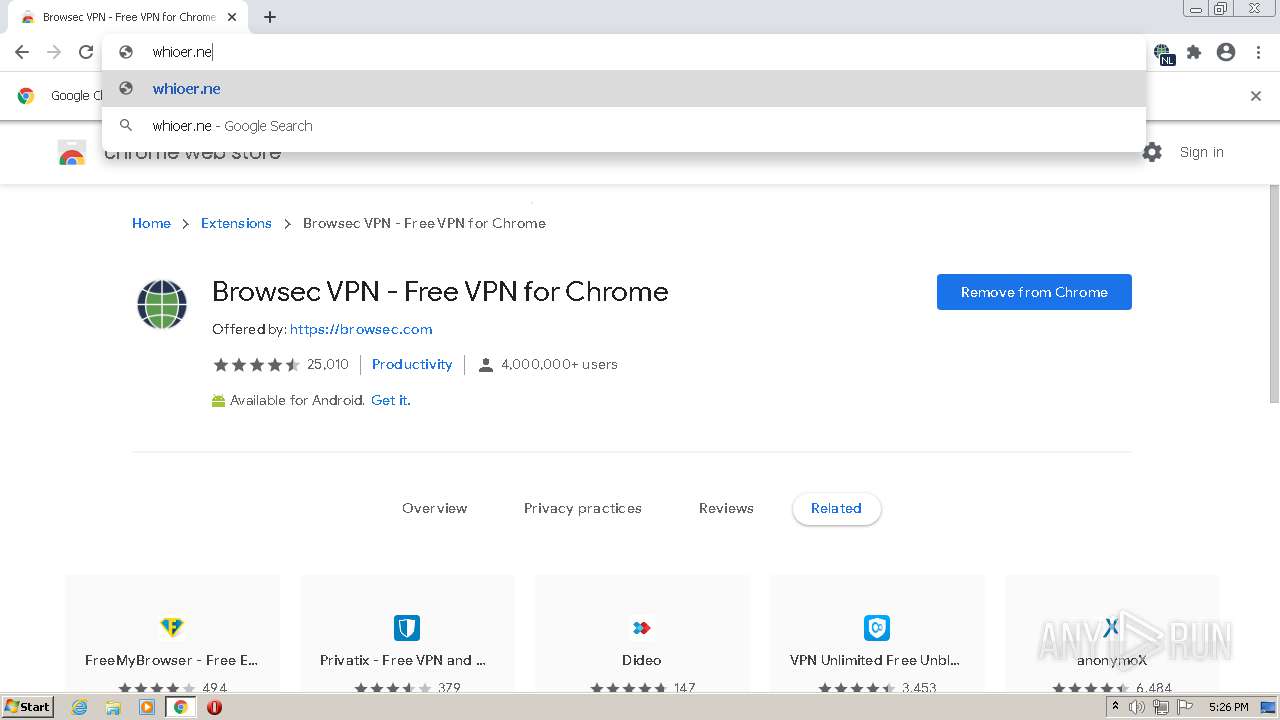The height and width of the screenshot is (720, 1280).
Task: Open the Action Center flag tray icon
Action: point(1185,707)
